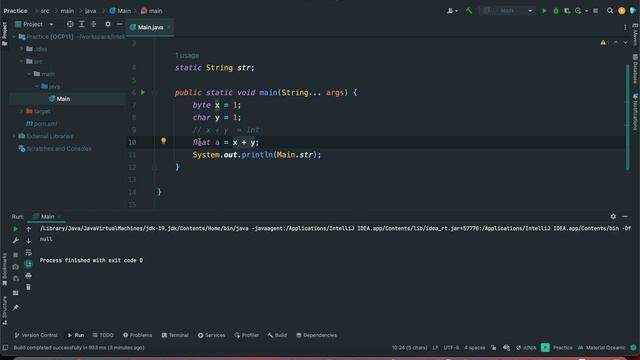Go to next highlighted problem arrow
Screen dimensions: 640x360
(x=625, y=42)
